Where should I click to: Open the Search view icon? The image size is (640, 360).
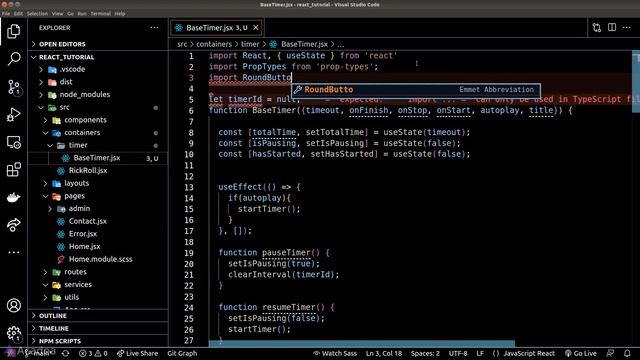point(13,59)
